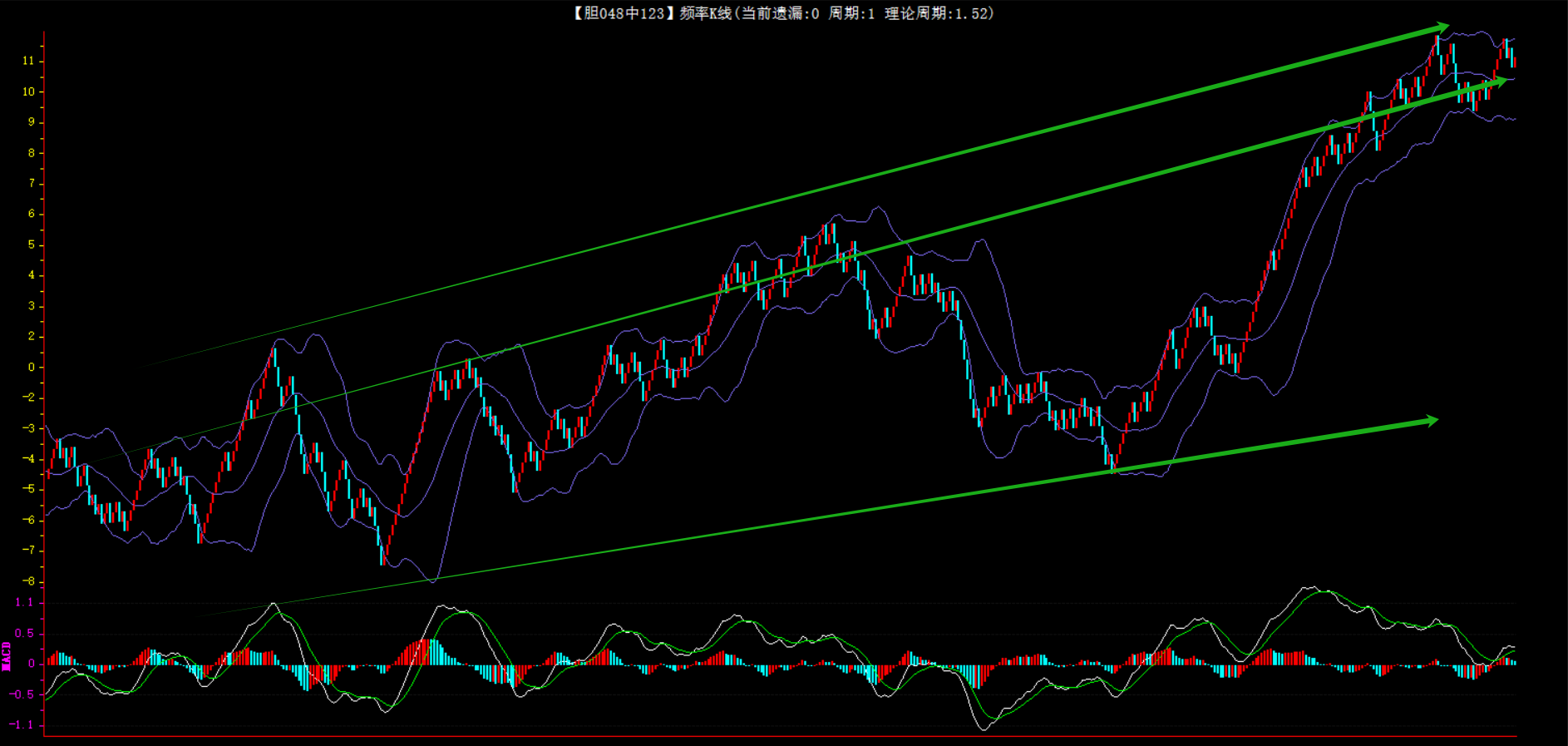The image size is (1568, 746).
Task: Click price axis label -2
Action: 29,398
